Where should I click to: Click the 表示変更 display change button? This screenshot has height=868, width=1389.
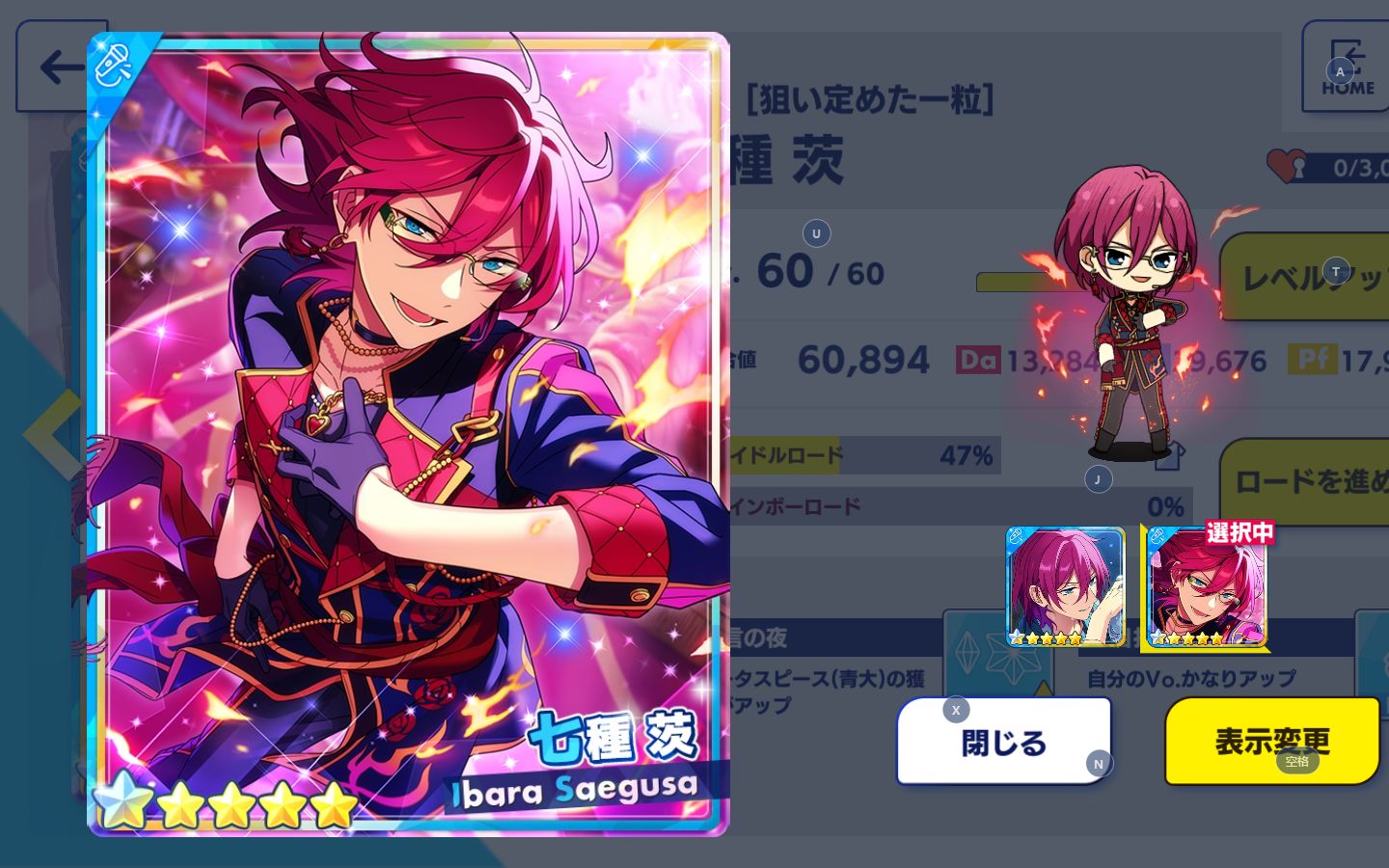(x=1271, y=741)
